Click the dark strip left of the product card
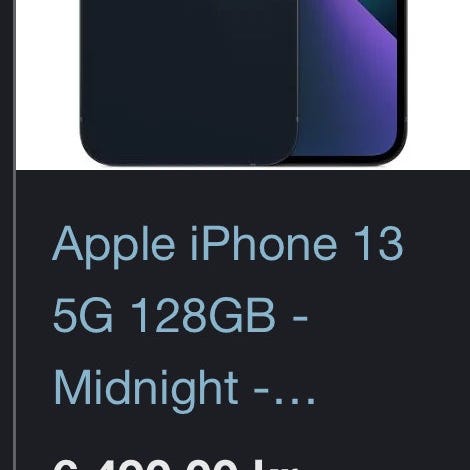This screenshot has width=470, height=470. (6, 235)
